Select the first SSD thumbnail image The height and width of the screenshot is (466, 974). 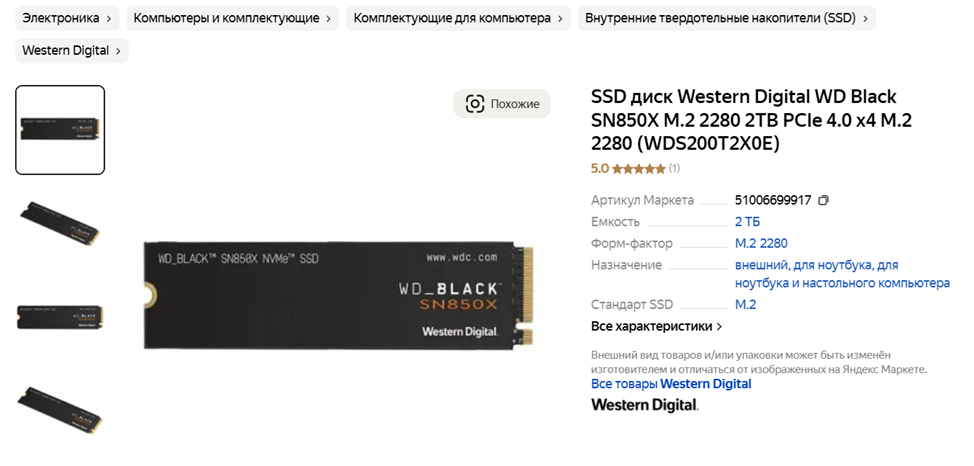pyautogui.click(x=60, y=130)
